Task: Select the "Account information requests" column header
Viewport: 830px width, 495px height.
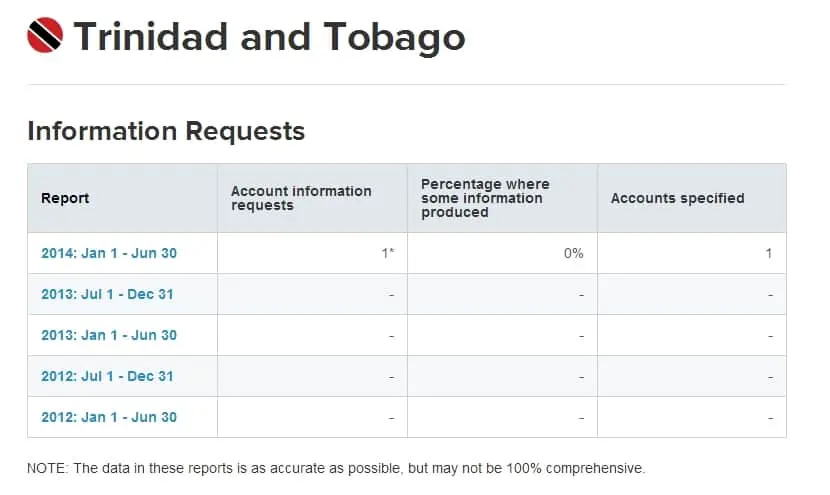Action: 301,198
